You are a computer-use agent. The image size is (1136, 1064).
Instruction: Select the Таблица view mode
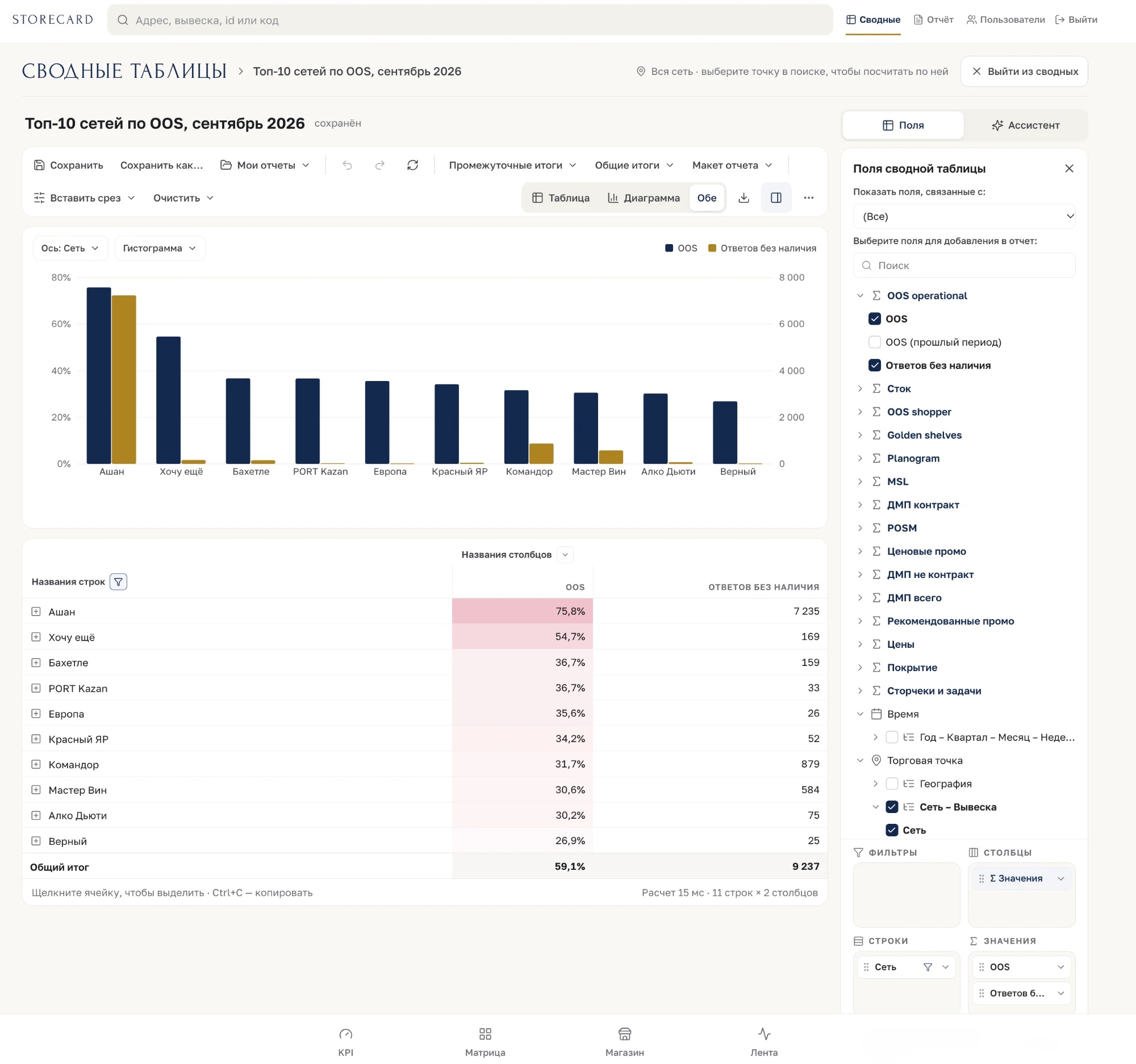[x=561, y=198]
